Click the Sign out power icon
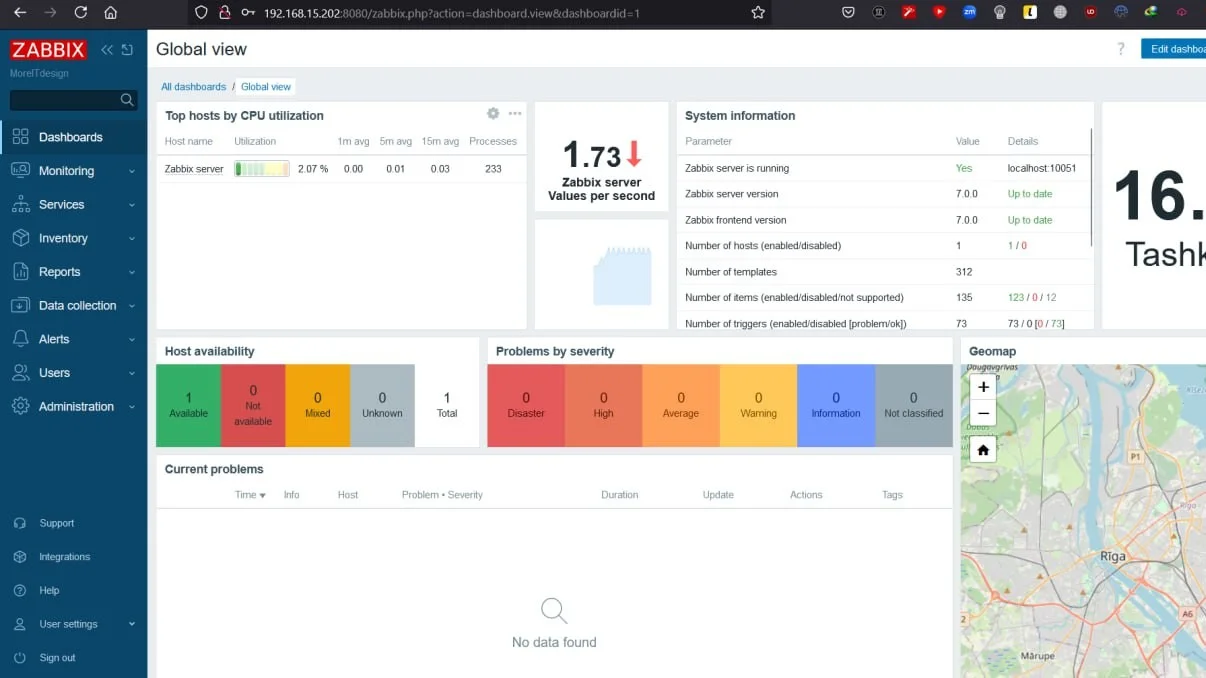The height and width of the screenshot is (678, 1206). tap(22, 657)
